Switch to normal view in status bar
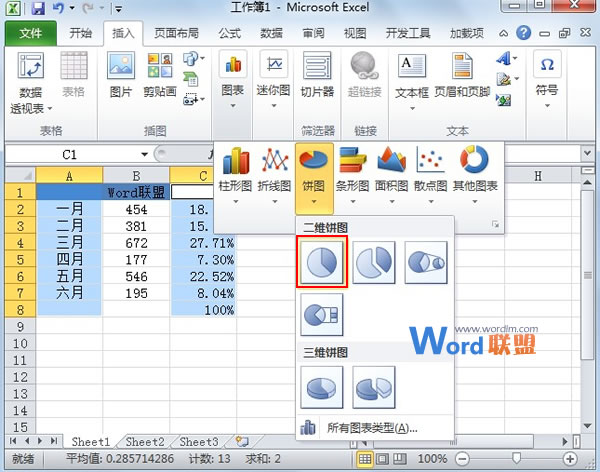Image resolution: width=600 pixels, height=472 pixels. 367,458
